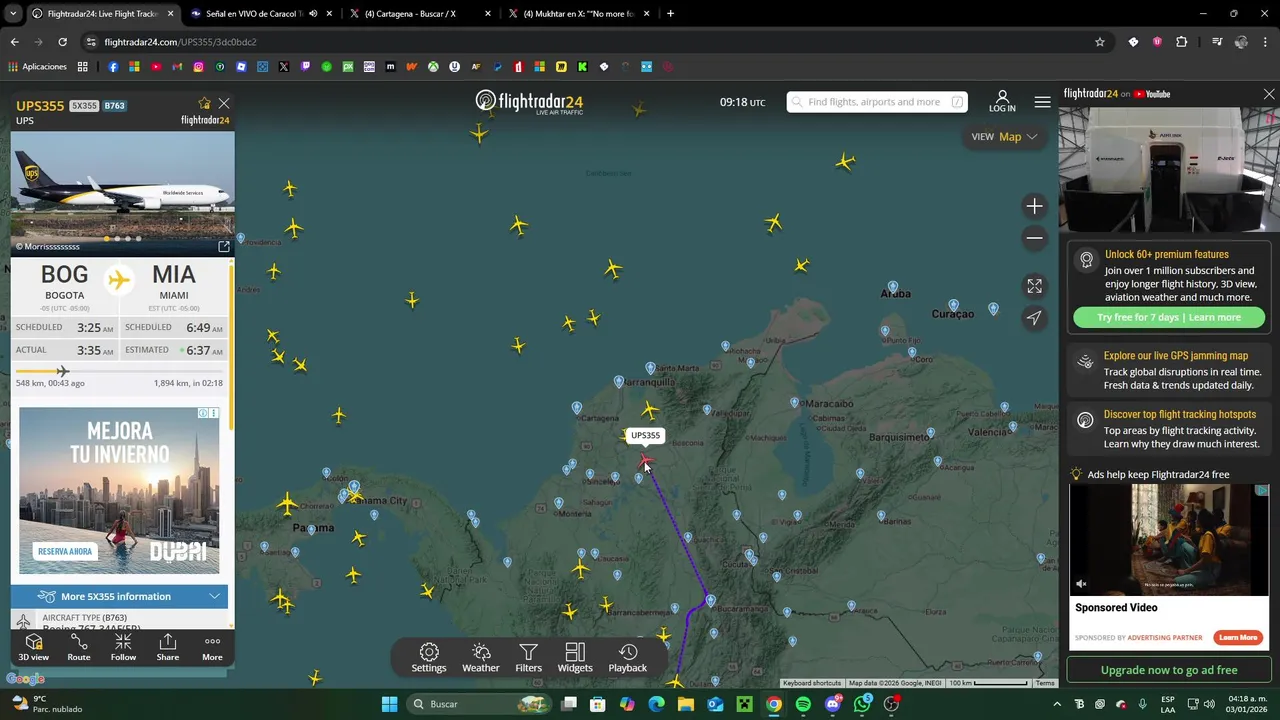This screenshot has height=720, width=1280.
Task: Zoom in on the map
Action: 1034,206
